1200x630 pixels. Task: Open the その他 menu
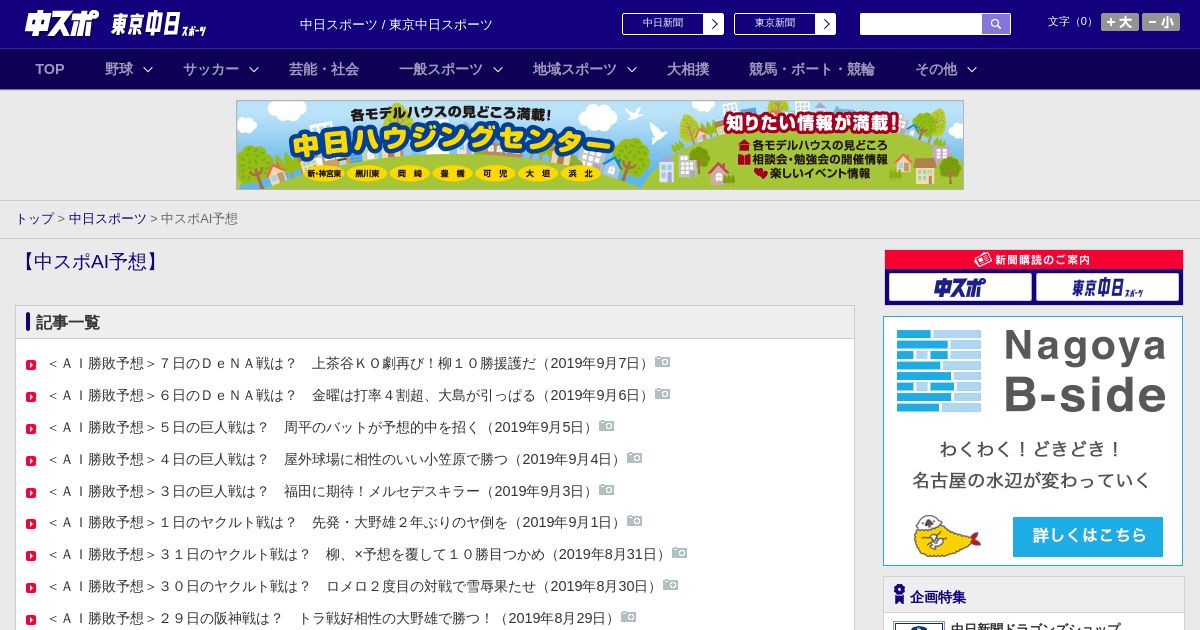point(936,69)
